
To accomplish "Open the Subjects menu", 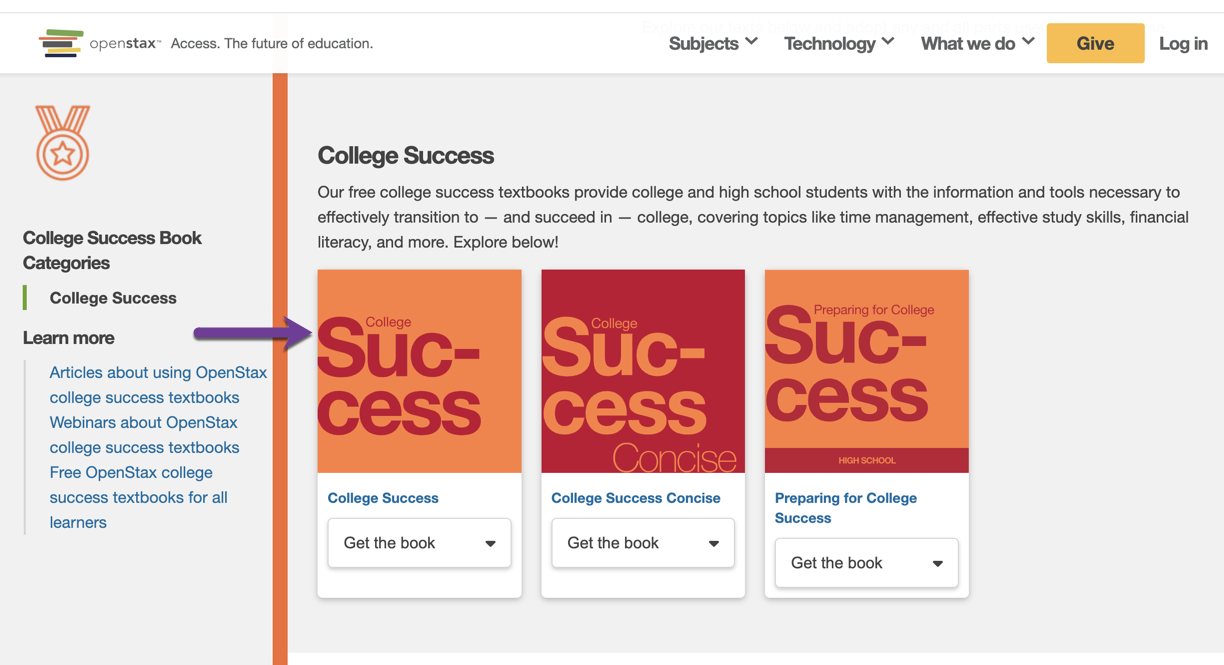I will coord(703,43).
